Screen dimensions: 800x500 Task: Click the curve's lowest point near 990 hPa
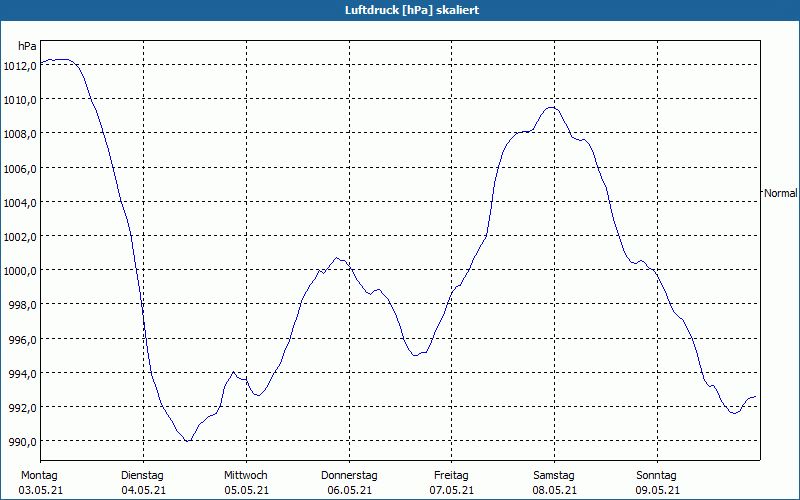click(187, 440)
